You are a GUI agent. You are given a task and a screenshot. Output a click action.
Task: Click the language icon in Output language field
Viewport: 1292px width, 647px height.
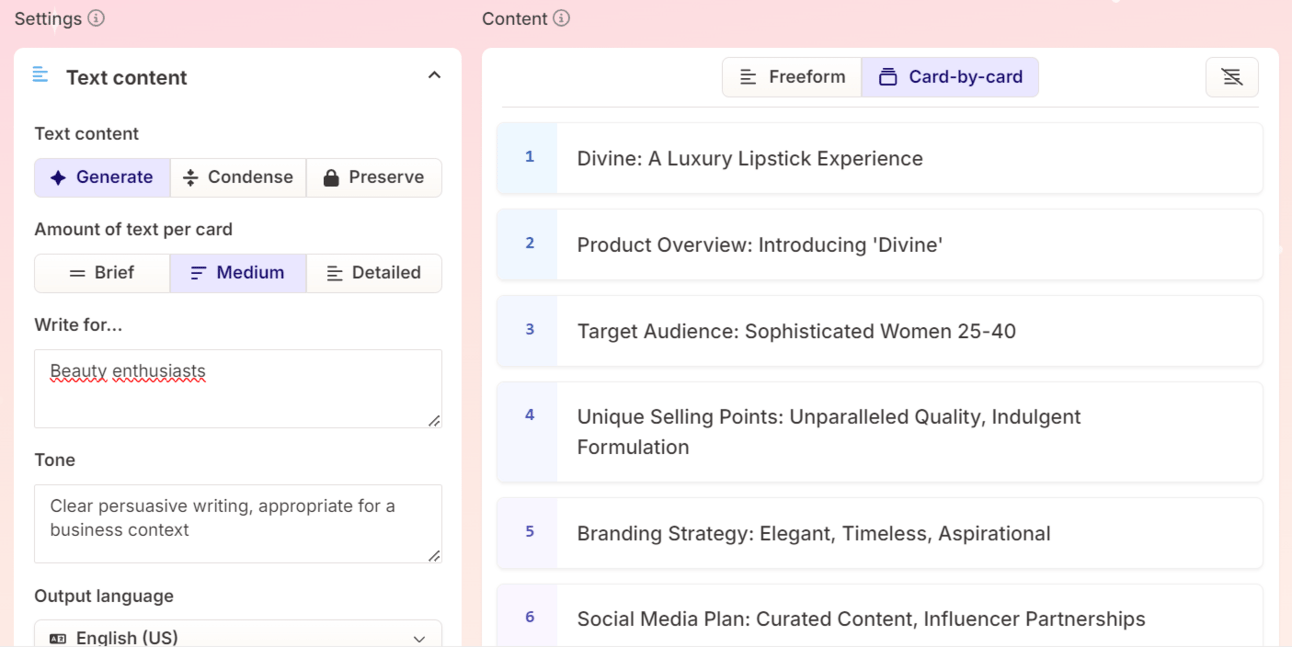tap(58, 638)
